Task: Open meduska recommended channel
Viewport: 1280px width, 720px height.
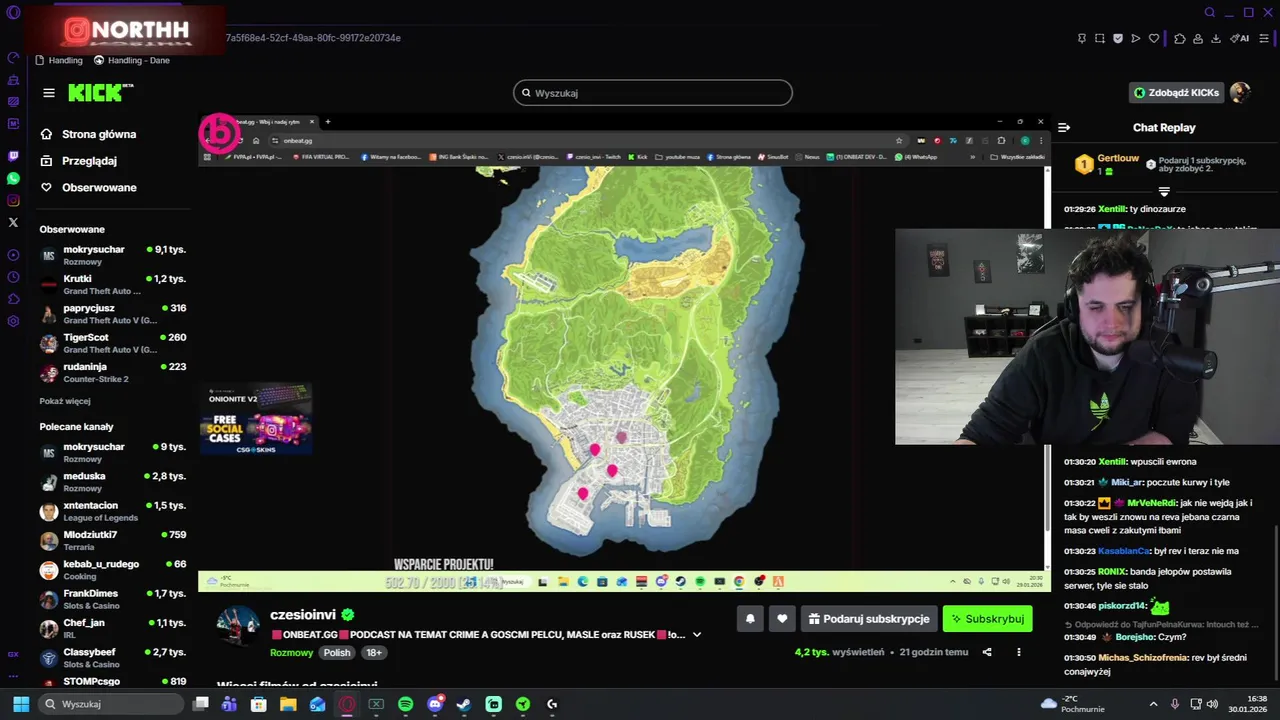Action: (112, 482)
